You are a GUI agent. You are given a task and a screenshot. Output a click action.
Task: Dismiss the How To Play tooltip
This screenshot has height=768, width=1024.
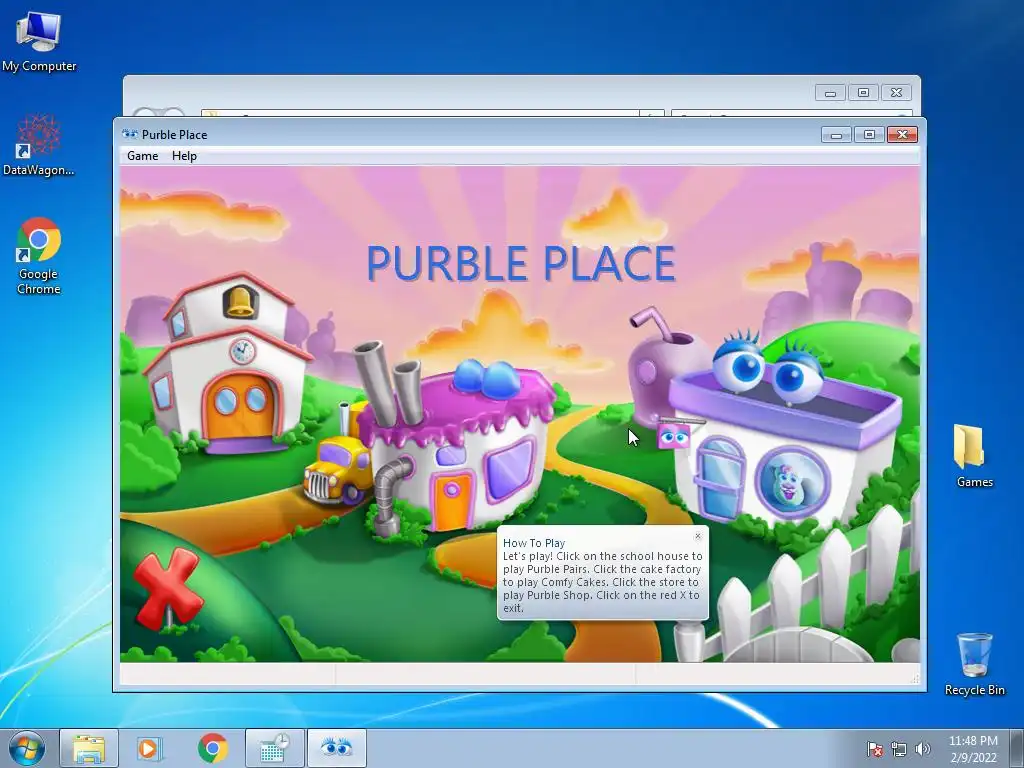pyautogui.click(x=697, y=536)
